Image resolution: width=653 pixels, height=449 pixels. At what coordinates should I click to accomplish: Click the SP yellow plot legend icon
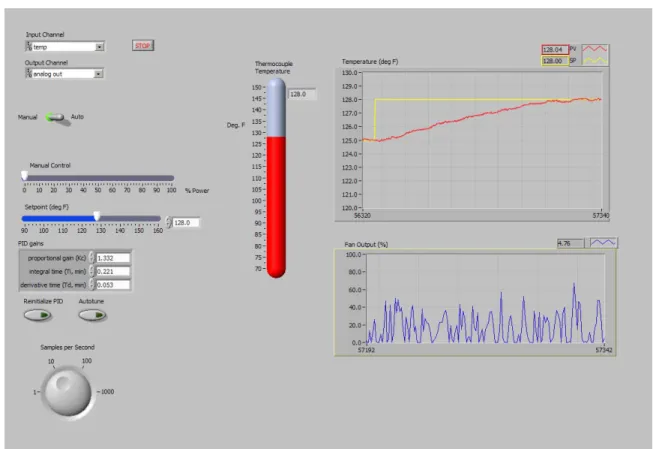tap(595, 60)
